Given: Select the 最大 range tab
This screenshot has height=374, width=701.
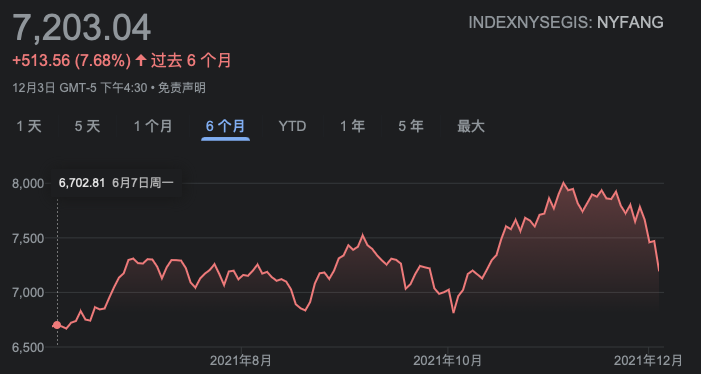Looking at the screenshot, I should click(471, 126).
